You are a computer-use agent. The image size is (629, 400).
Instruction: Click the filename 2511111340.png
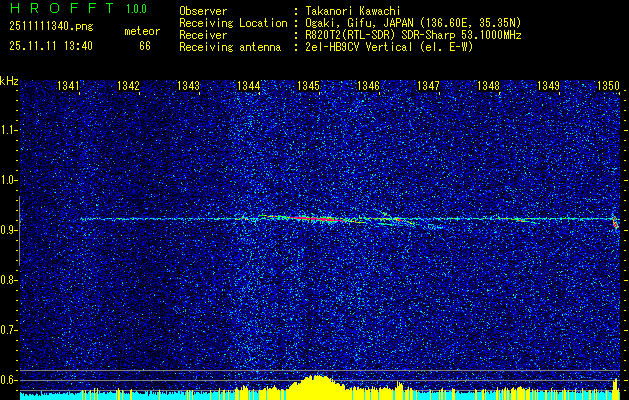tap(51, 27)
